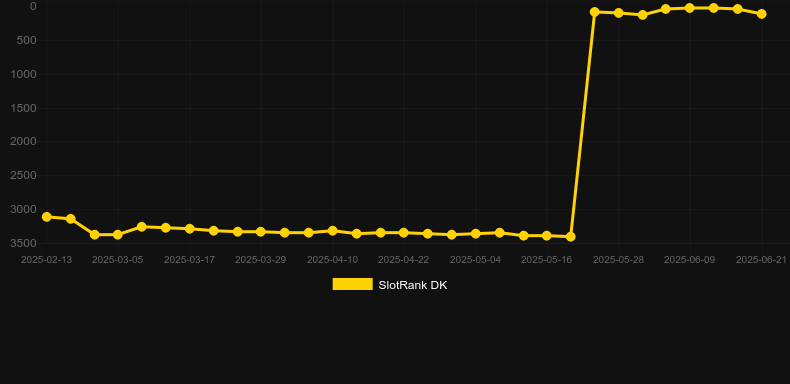Image resolution: width=790 pixels, height=384 pixels.
Task: Select the data point above 2025-05-16
Action: tap(547, 235)
